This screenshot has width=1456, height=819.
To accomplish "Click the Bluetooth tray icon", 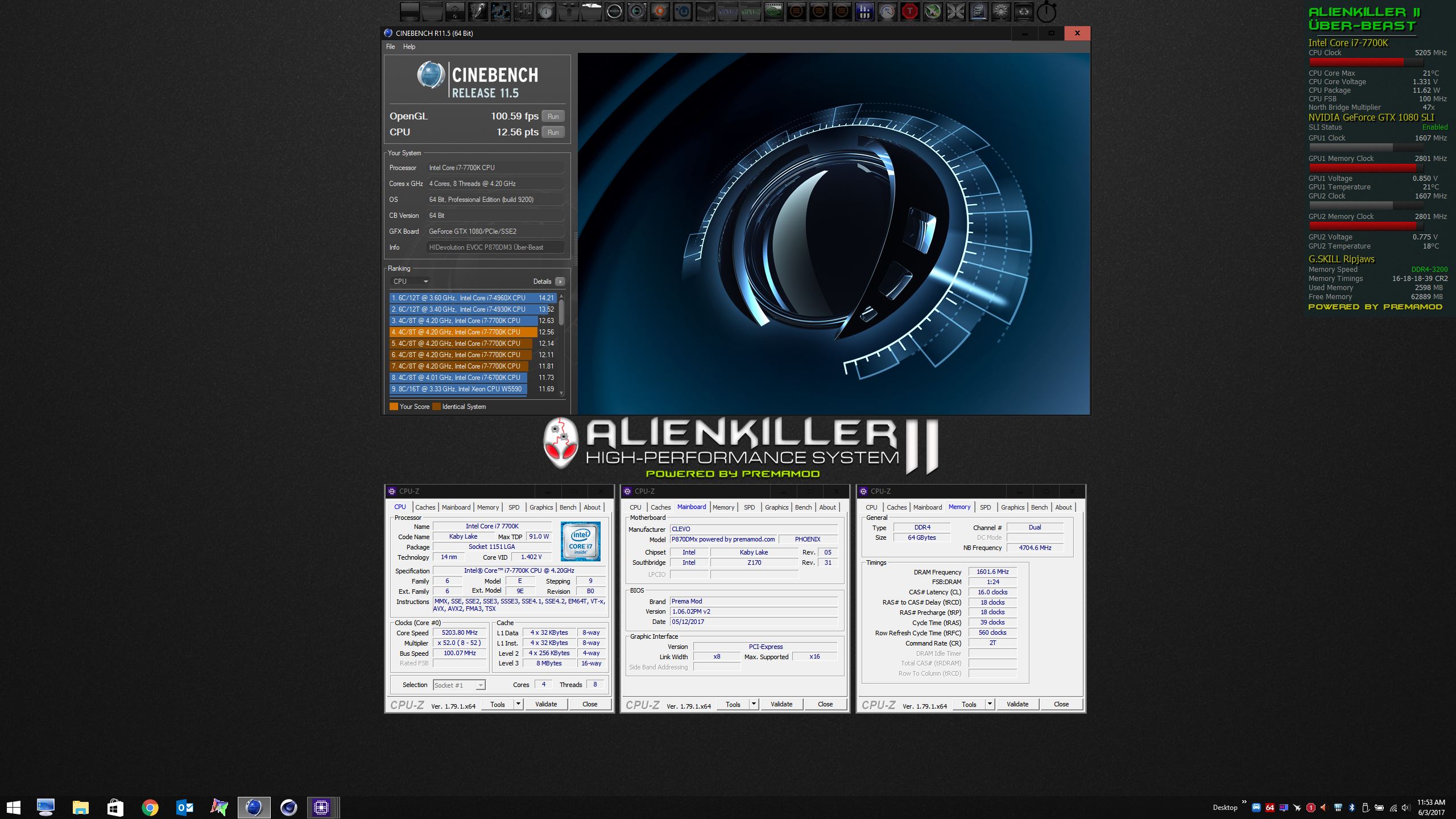I will 1351,808.
